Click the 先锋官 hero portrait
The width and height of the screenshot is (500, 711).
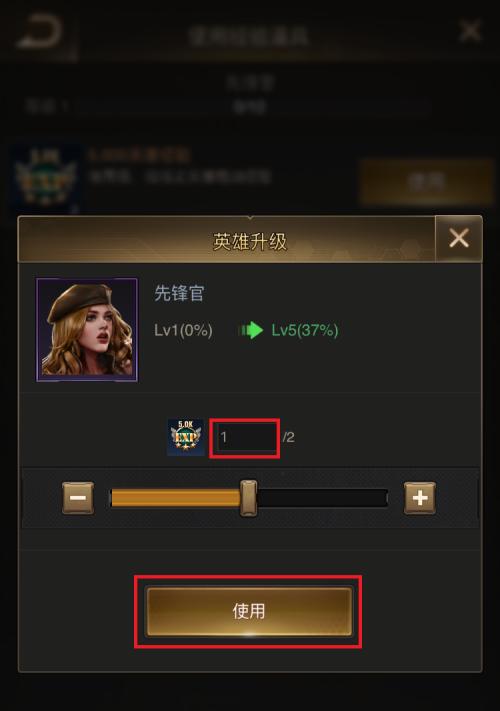coord(87,330)
